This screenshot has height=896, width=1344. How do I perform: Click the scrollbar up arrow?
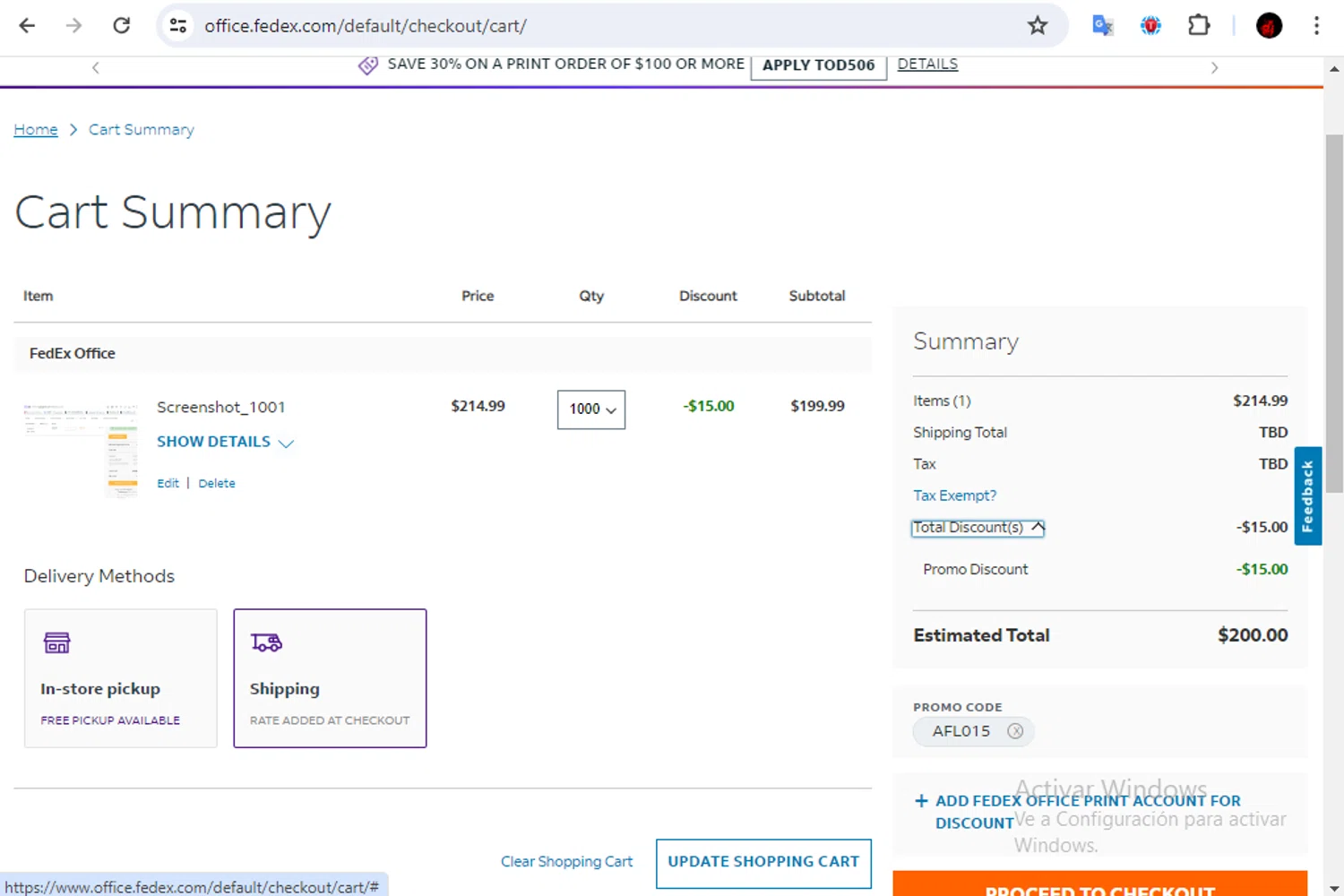[1334, 68]
